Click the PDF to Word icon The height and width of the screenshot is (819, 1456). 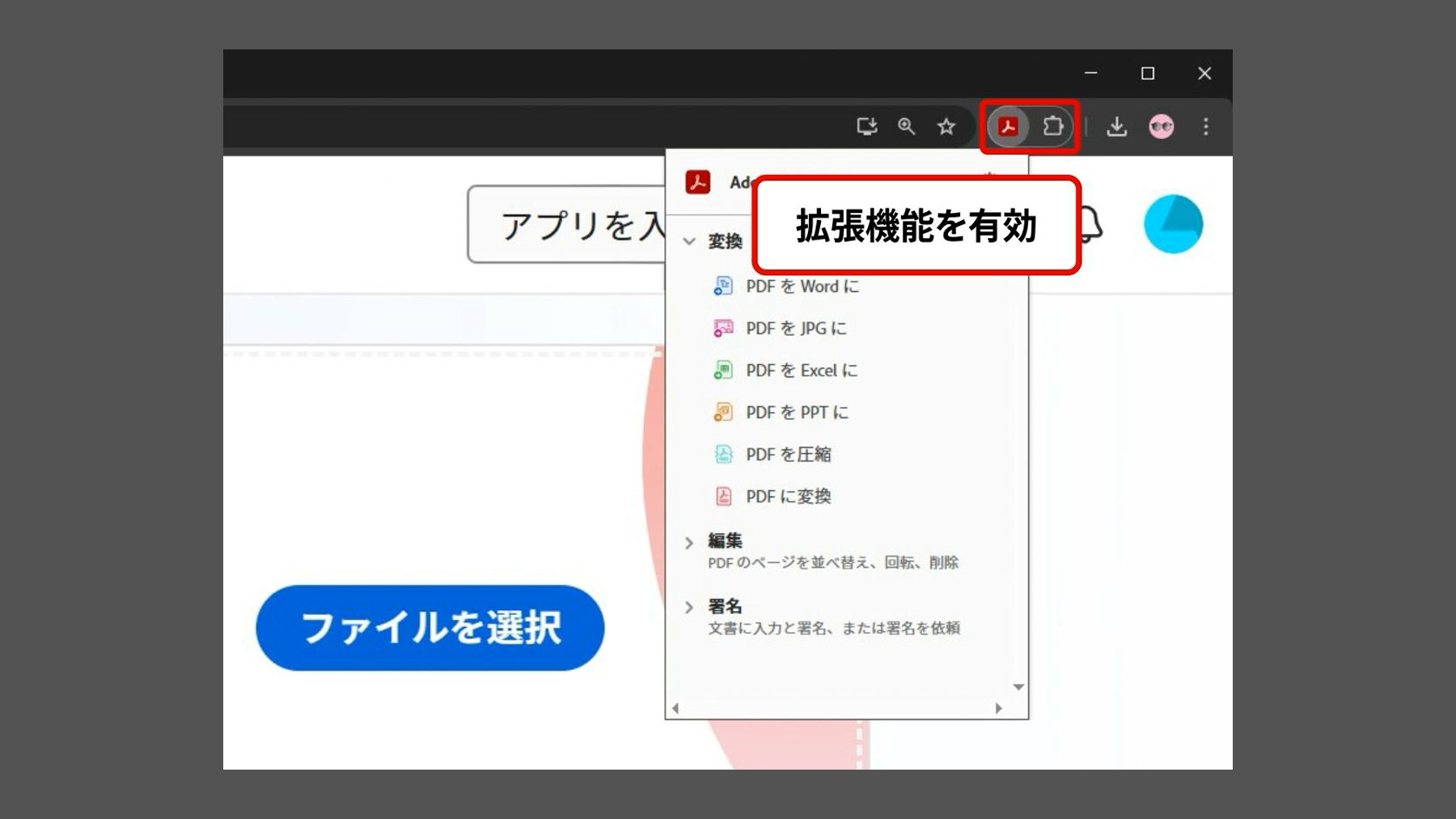point(723,286)
